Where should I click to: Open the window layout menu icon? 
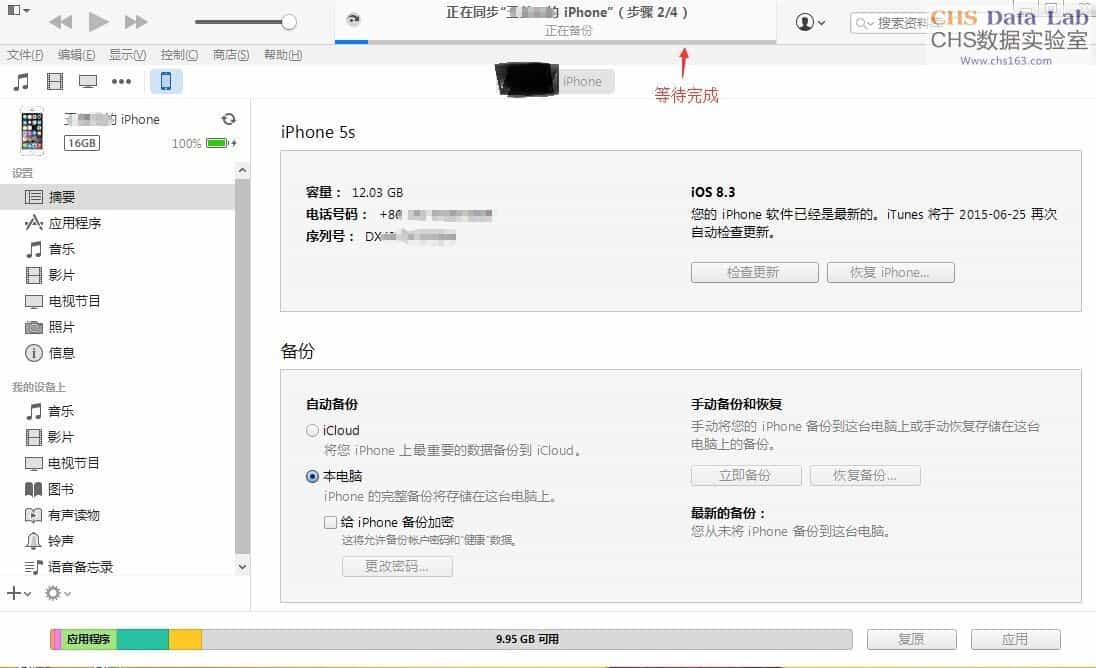click(18, 10)
